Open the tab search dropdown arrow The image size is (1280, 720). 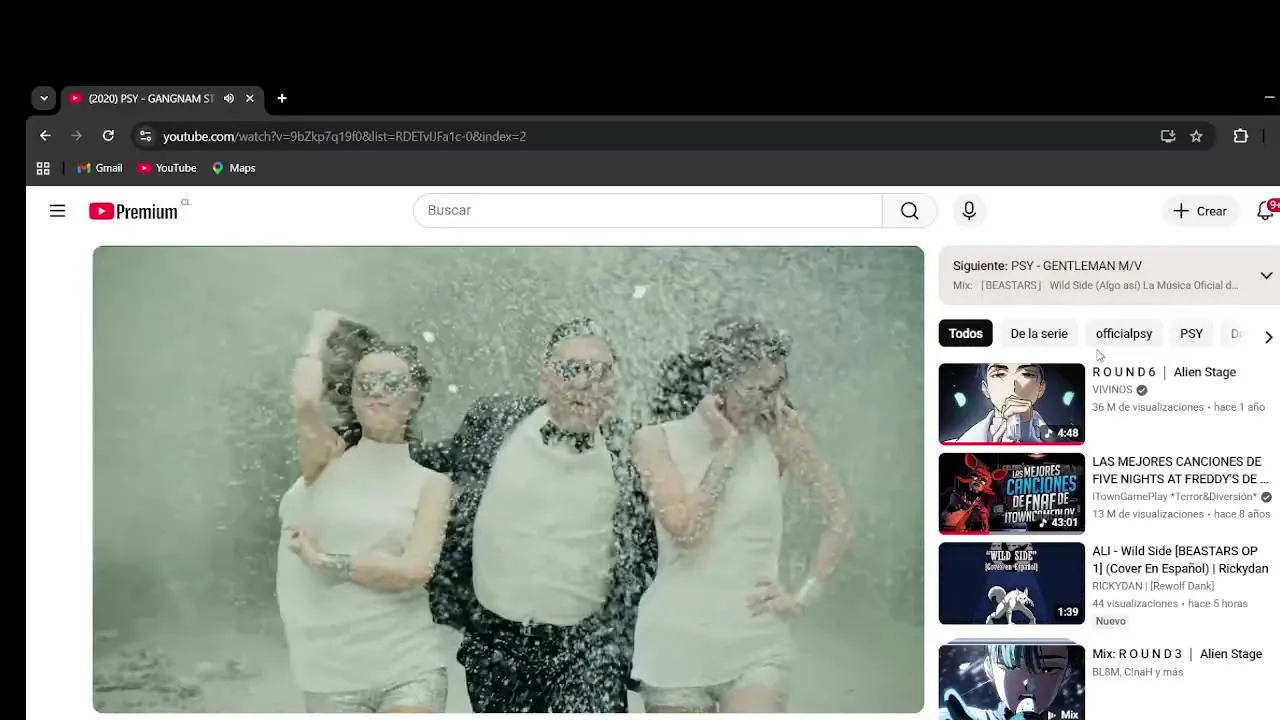click(x=43, y=98)
